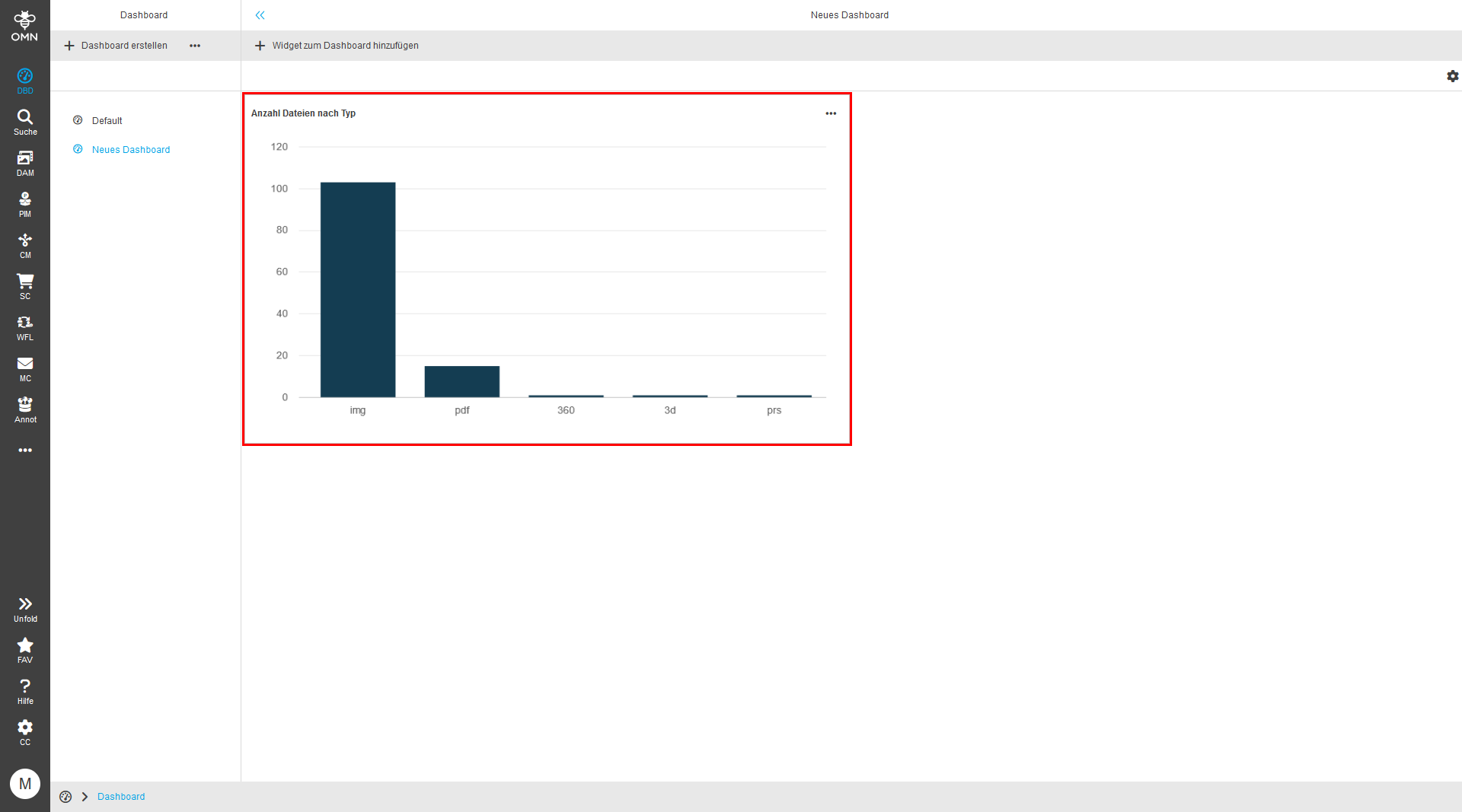Open the Content Management (CM) module
This screenshot has width=1462, height=812.
(x=25, y=244)
